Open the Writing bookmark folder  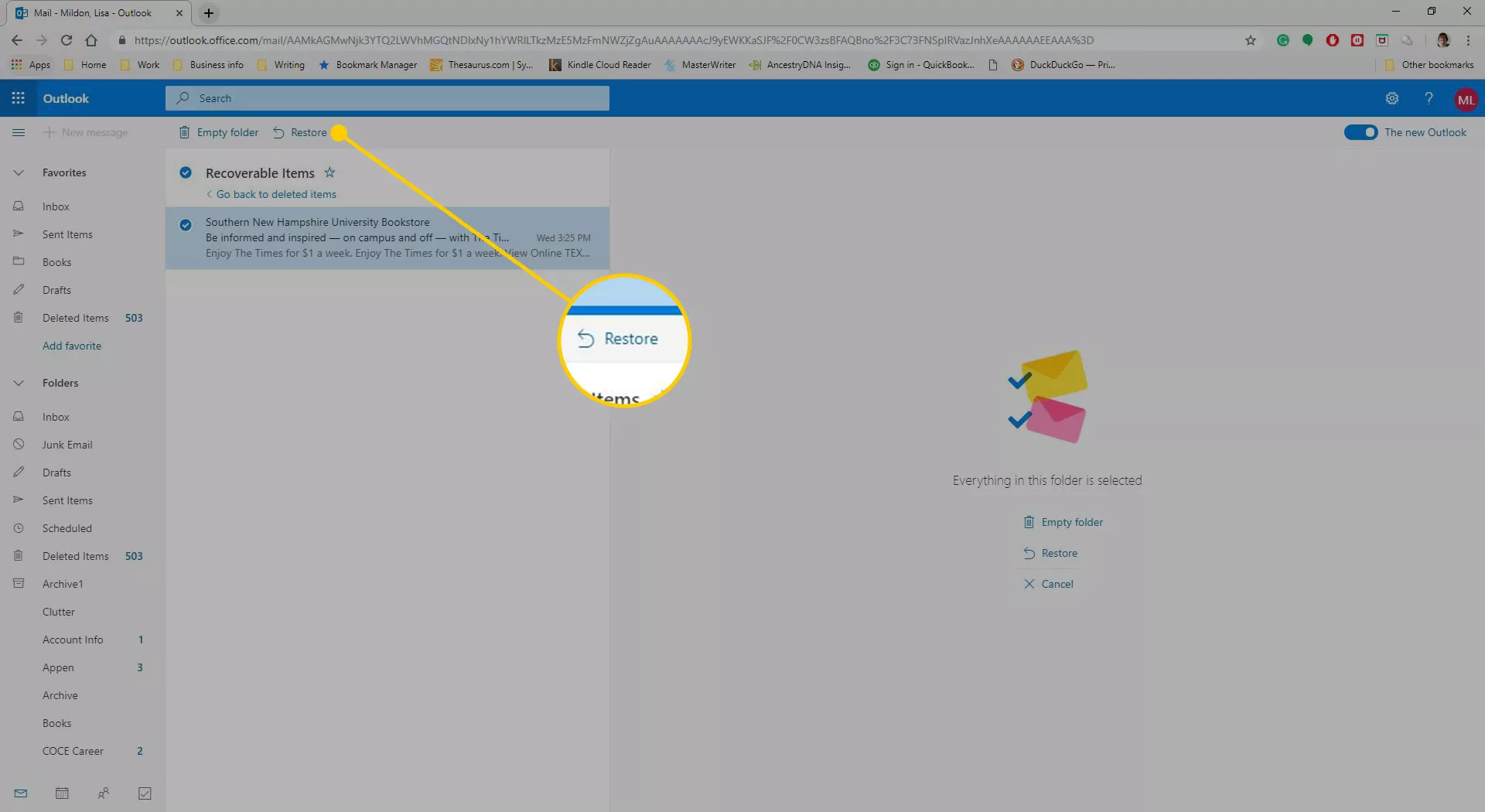coord(281,65)
